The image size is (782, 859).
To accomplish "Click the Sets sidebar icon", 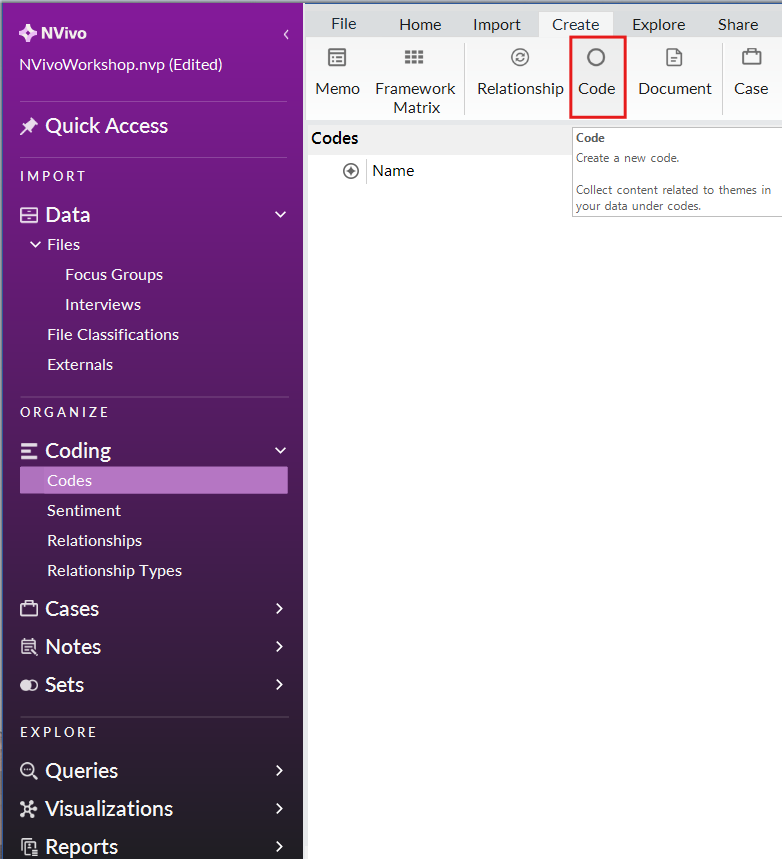I will pos(29,685).
